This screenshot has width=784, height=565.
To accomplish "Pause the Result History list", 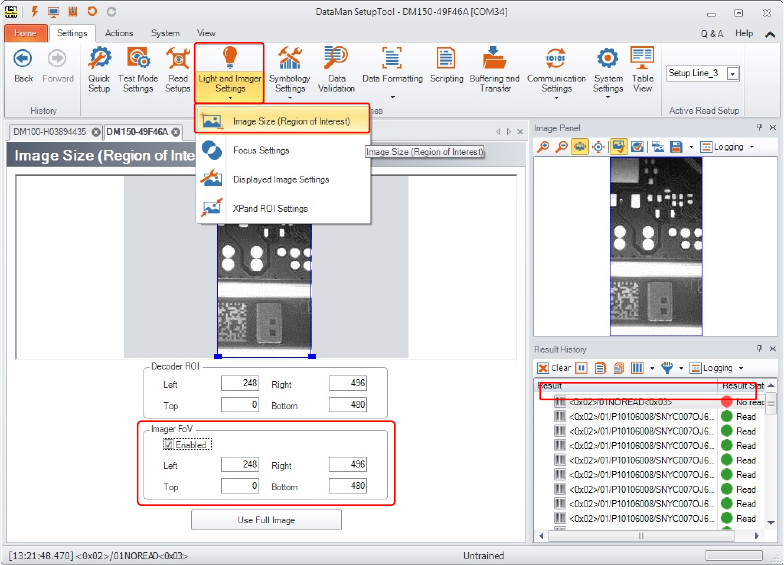I will (x=581, y=368).
